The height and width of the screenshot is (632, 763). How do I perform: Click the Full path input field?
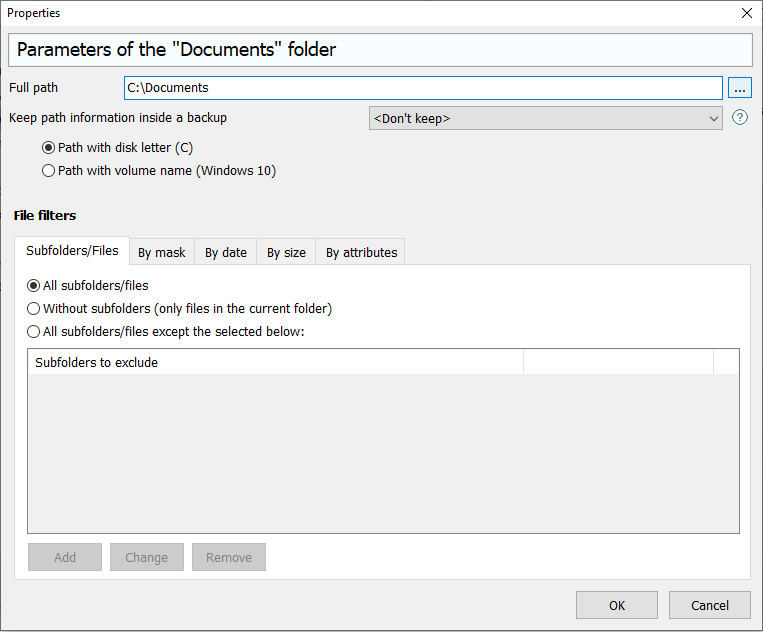423,88
